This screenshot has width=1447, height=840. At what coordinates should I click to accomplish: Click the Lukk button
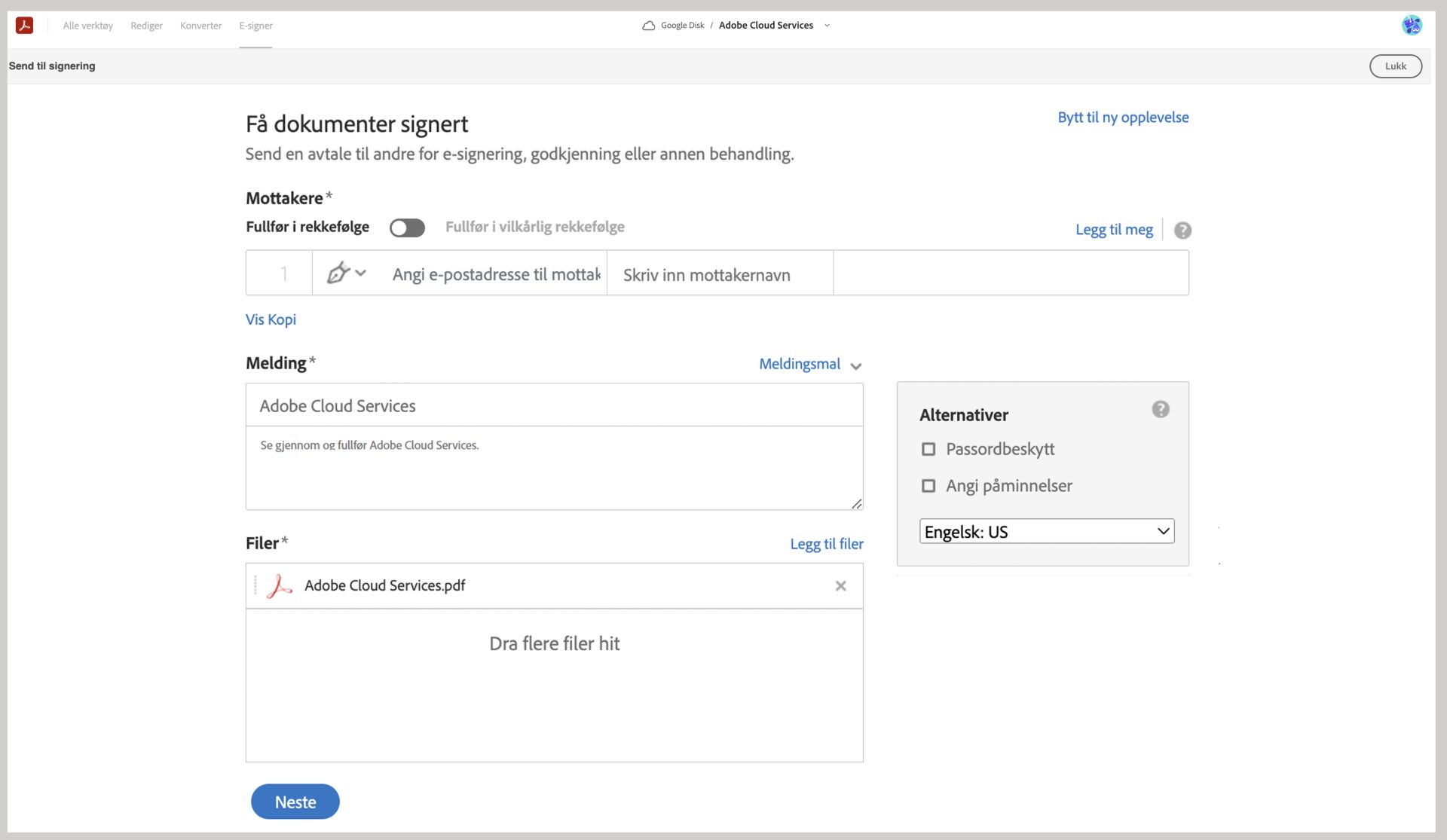click(1396, 66)
